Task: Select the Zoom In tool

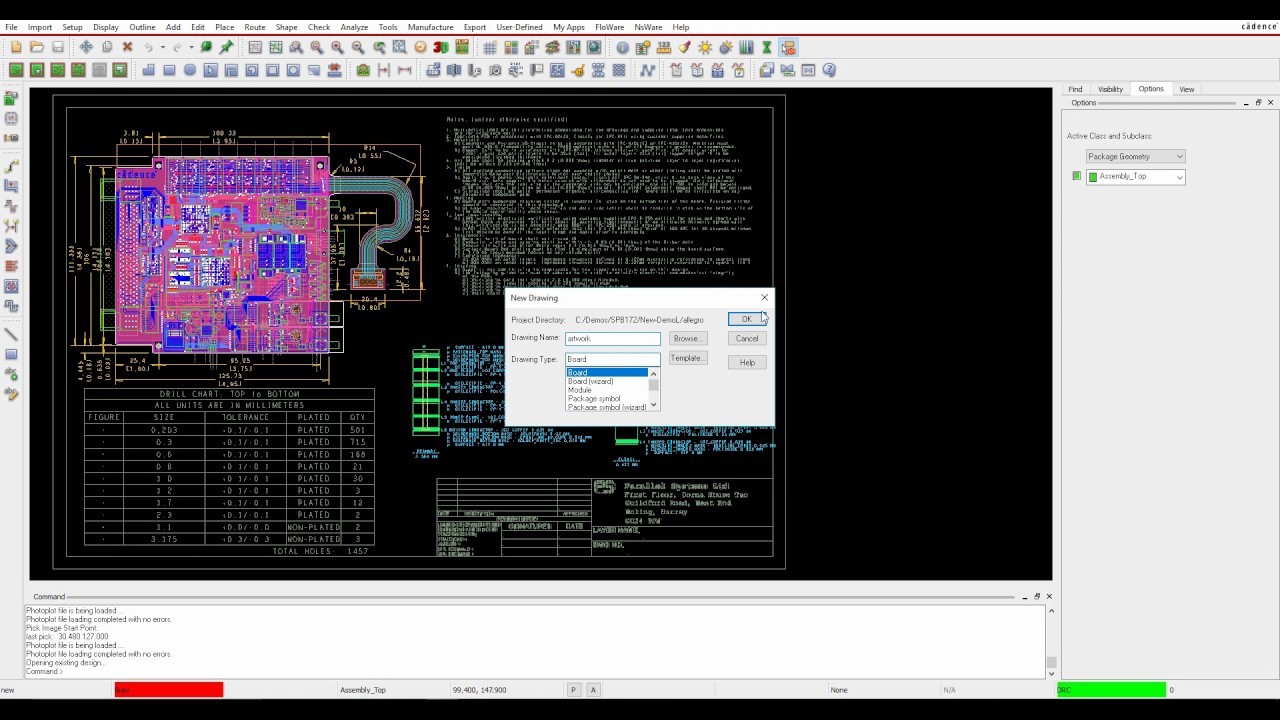Action: pos(337,47)
